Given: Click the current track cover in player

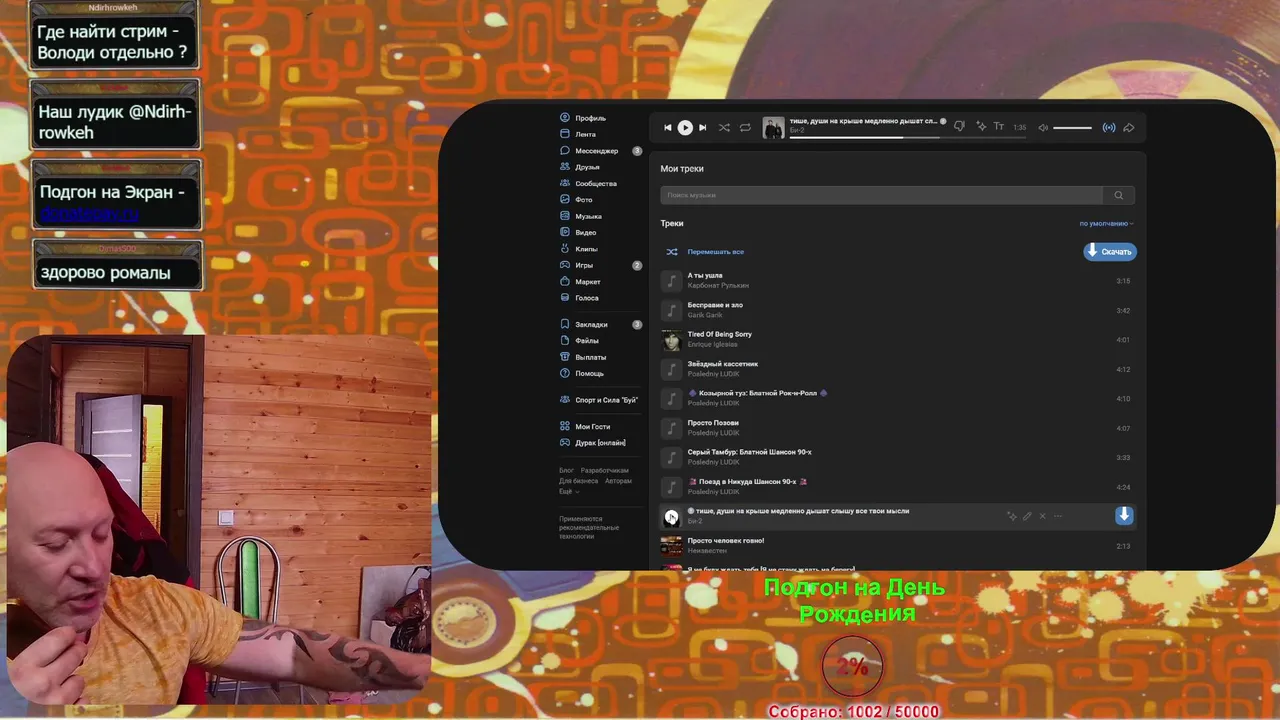Looking at the screenshot, I should (773, 127).
